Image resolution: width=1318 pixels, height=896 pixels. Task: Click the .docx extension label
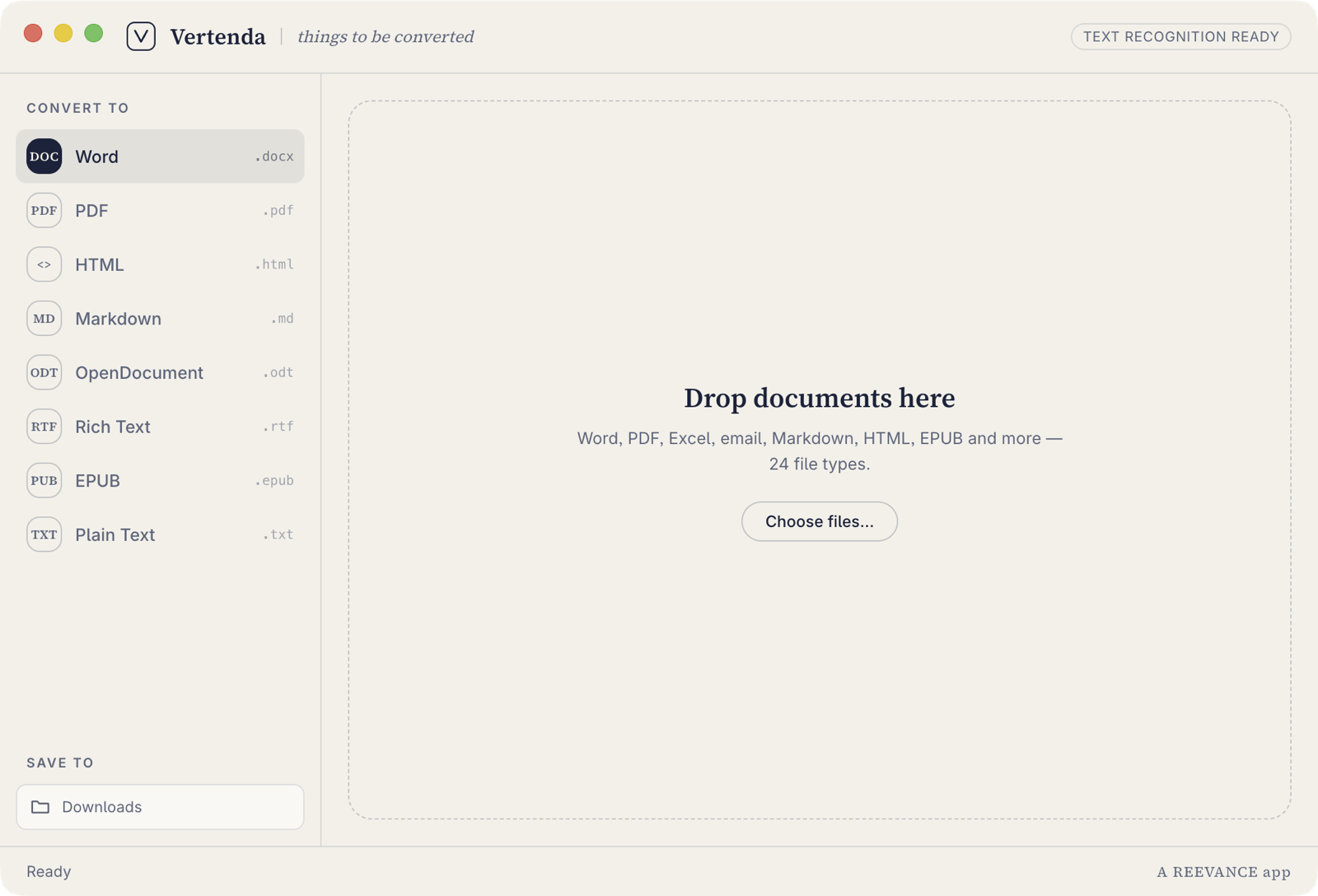[x=274, y=156]
